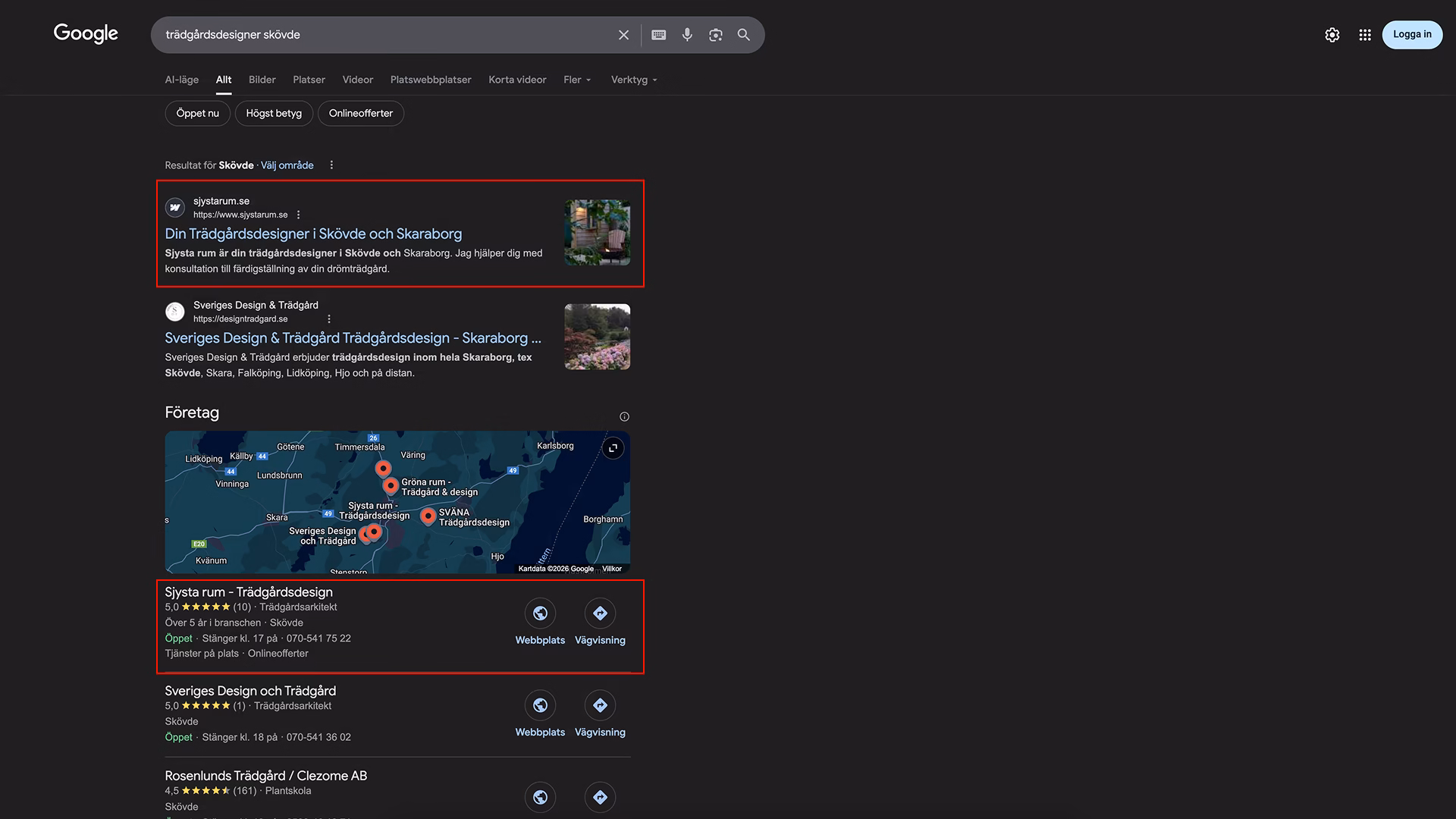Open Din Trädgårdsdesigner i Skövde och Skaraborg result
Viewport: 1456px width, 819px height.
pyautogui.click(x=313, y=234)
